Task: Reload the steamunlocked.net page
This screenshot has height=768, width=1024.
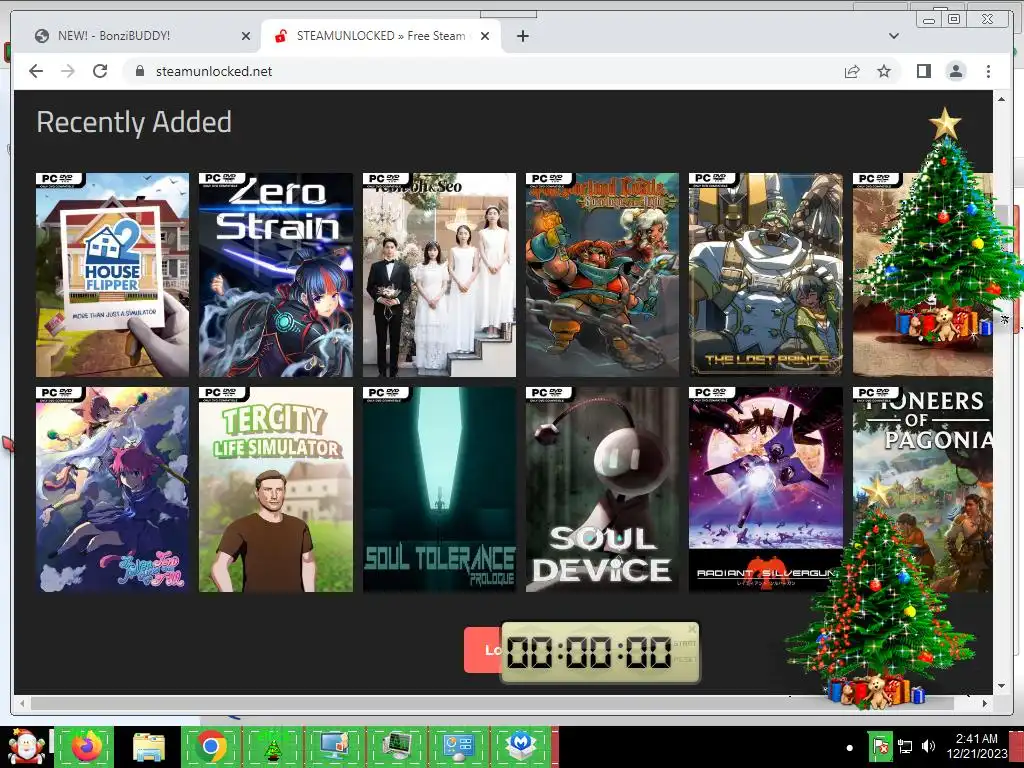Action: point(100,71)
